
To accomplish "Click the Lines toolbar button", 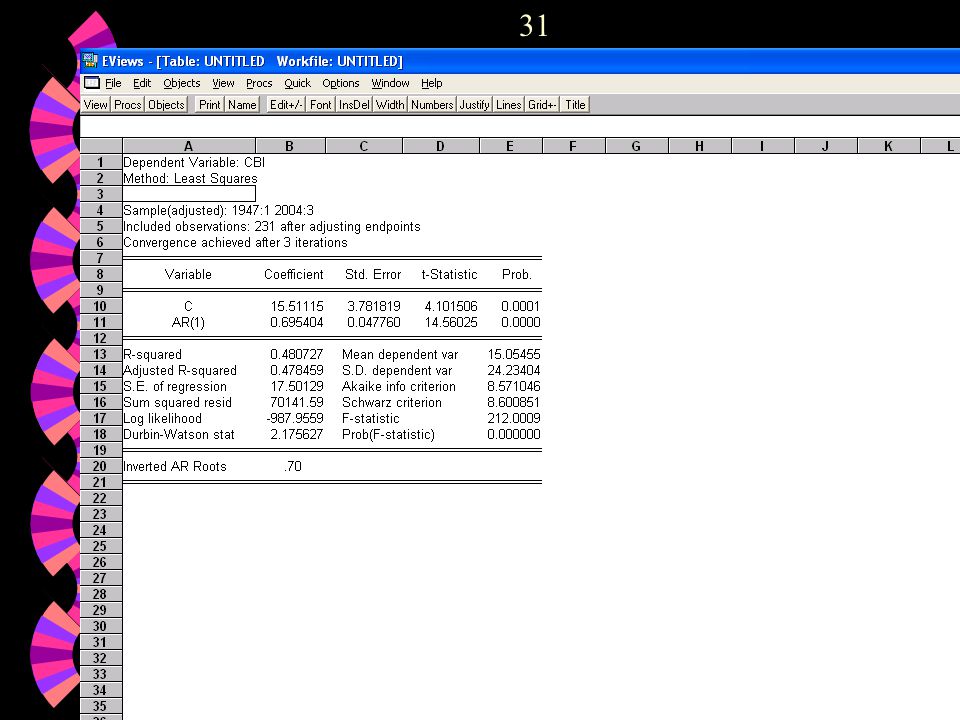I will (508, 105).
